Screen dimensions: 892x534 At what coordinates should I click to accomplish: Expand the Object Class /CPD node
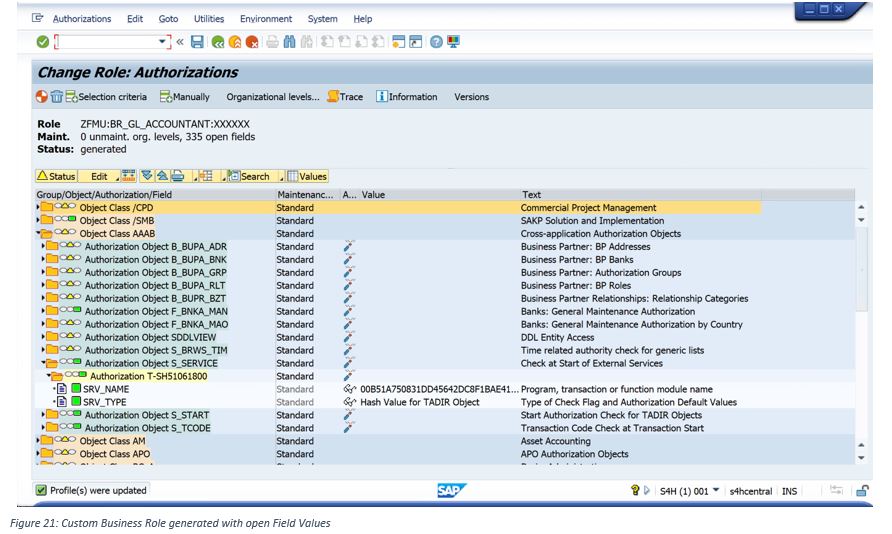tap(38, 208)
